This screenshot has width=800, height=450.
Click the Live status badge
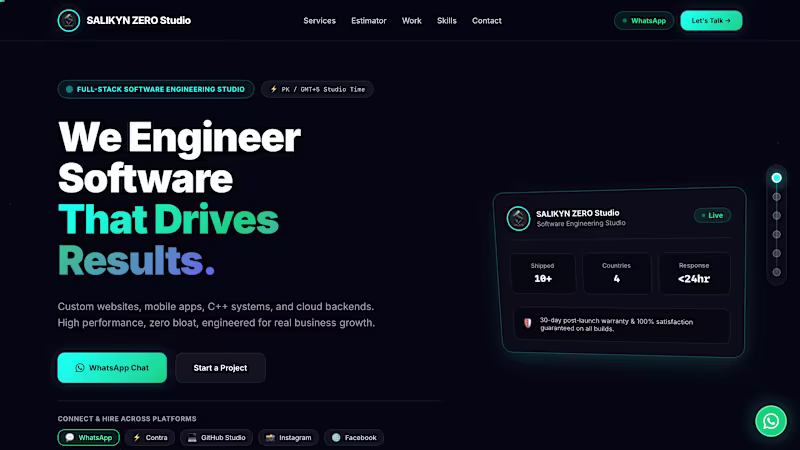(x=712, y=215)
